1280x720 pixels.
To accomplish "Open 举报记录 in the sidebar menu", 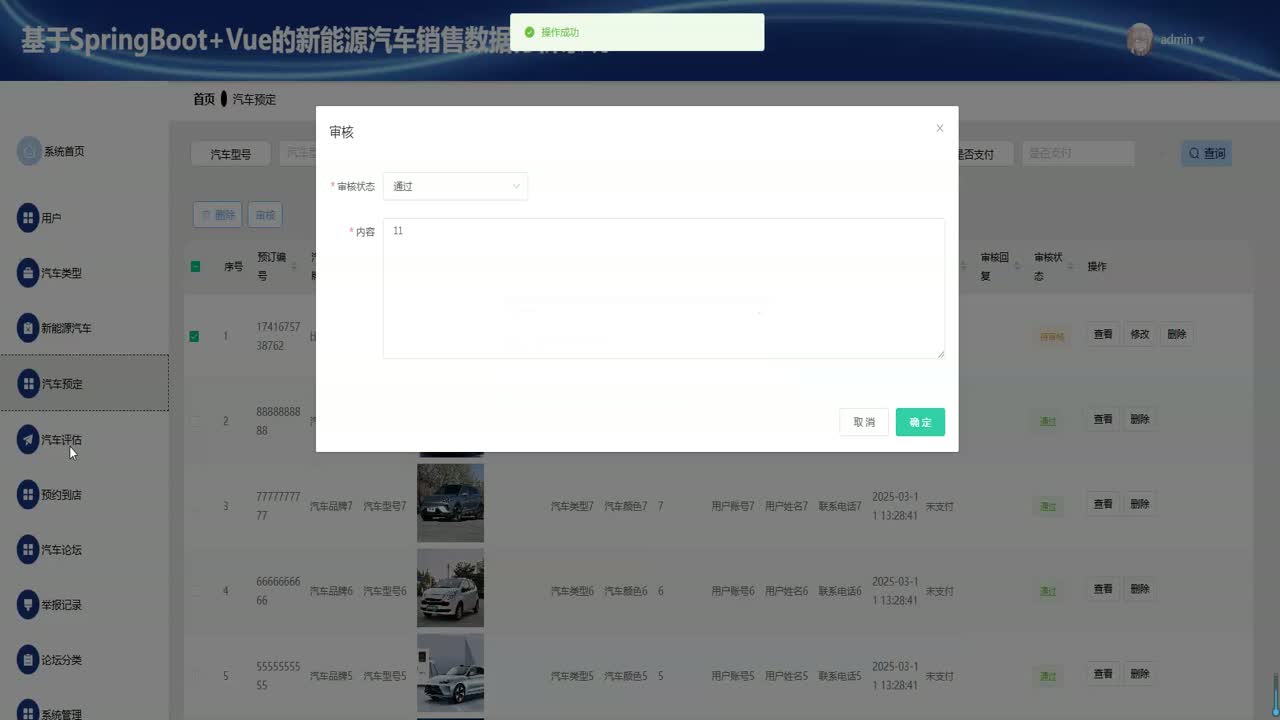I will 62,605.
